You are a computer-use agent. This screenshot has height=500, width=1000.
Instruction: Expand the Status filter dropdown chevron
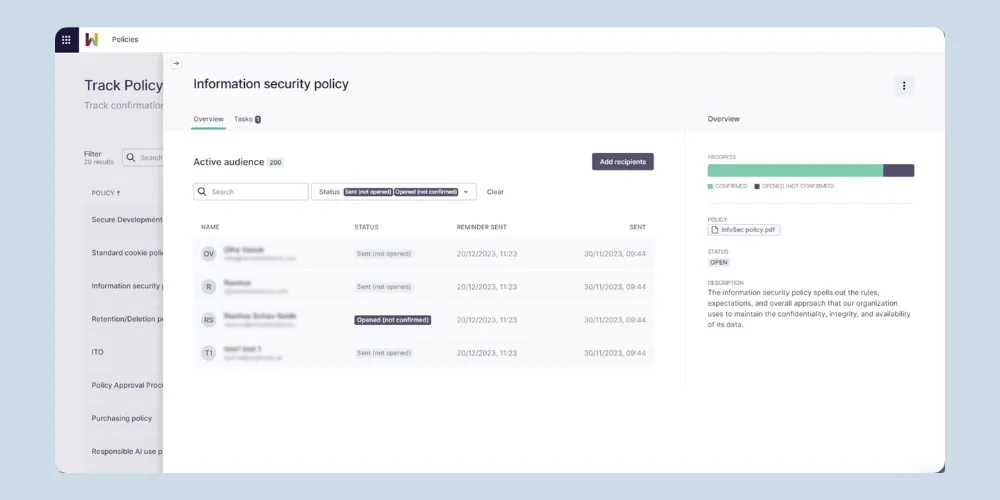pyautogui.click(x=466, y=192)
